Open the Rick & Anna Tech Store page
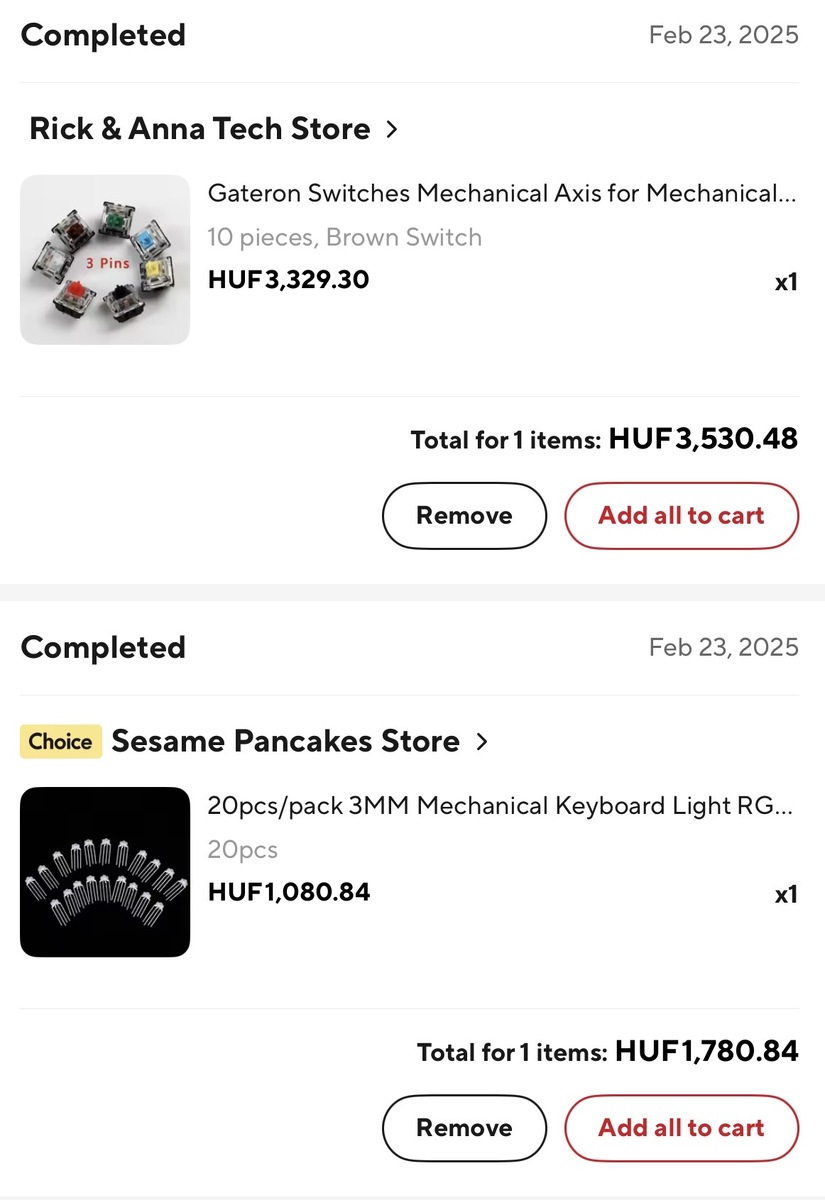The height and width of the screenshot is (1200, 825). tap(200, 129)
